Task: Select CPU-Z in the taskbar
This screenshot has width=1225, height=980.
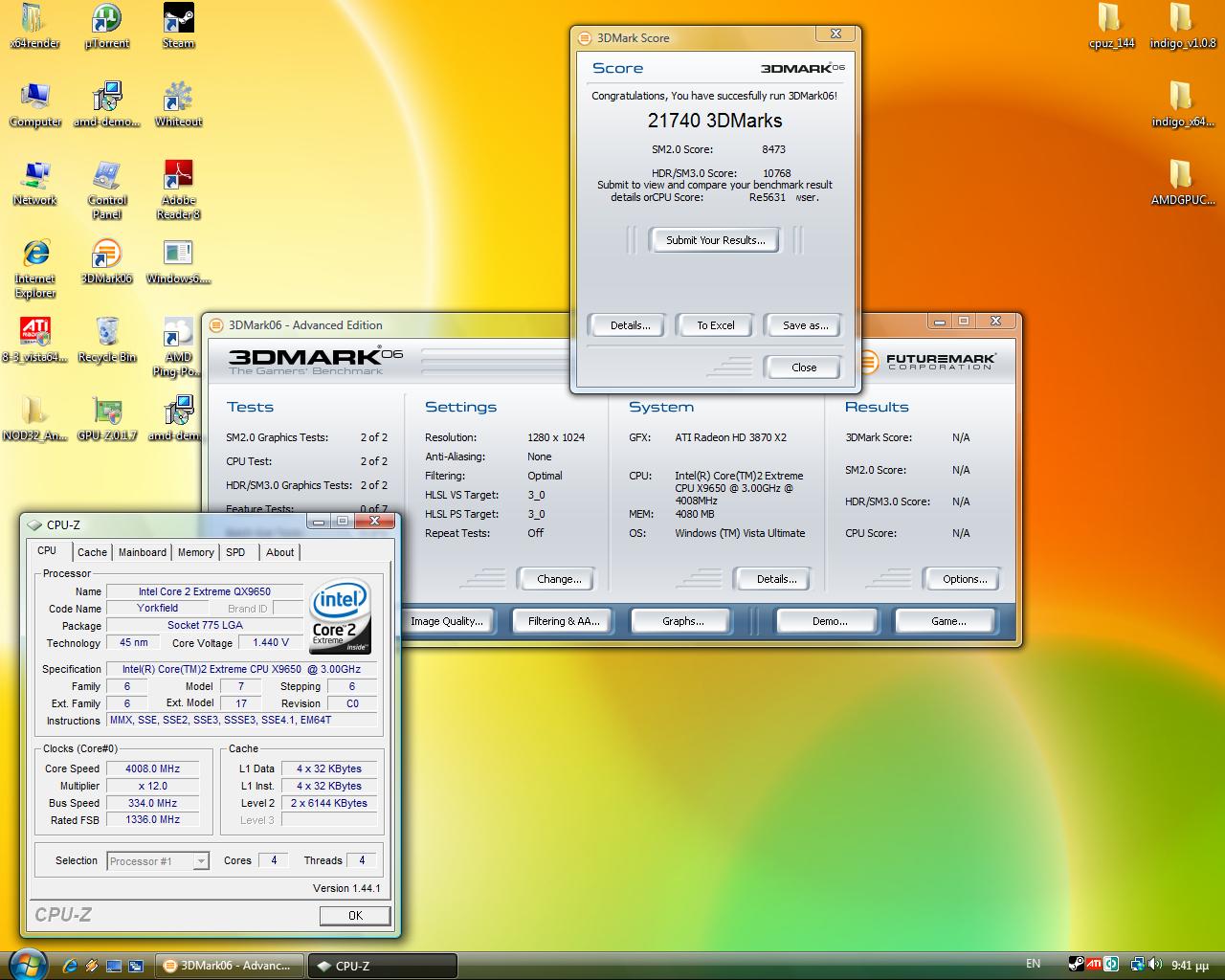Action: pyautogui.click(x=383, y=966)
